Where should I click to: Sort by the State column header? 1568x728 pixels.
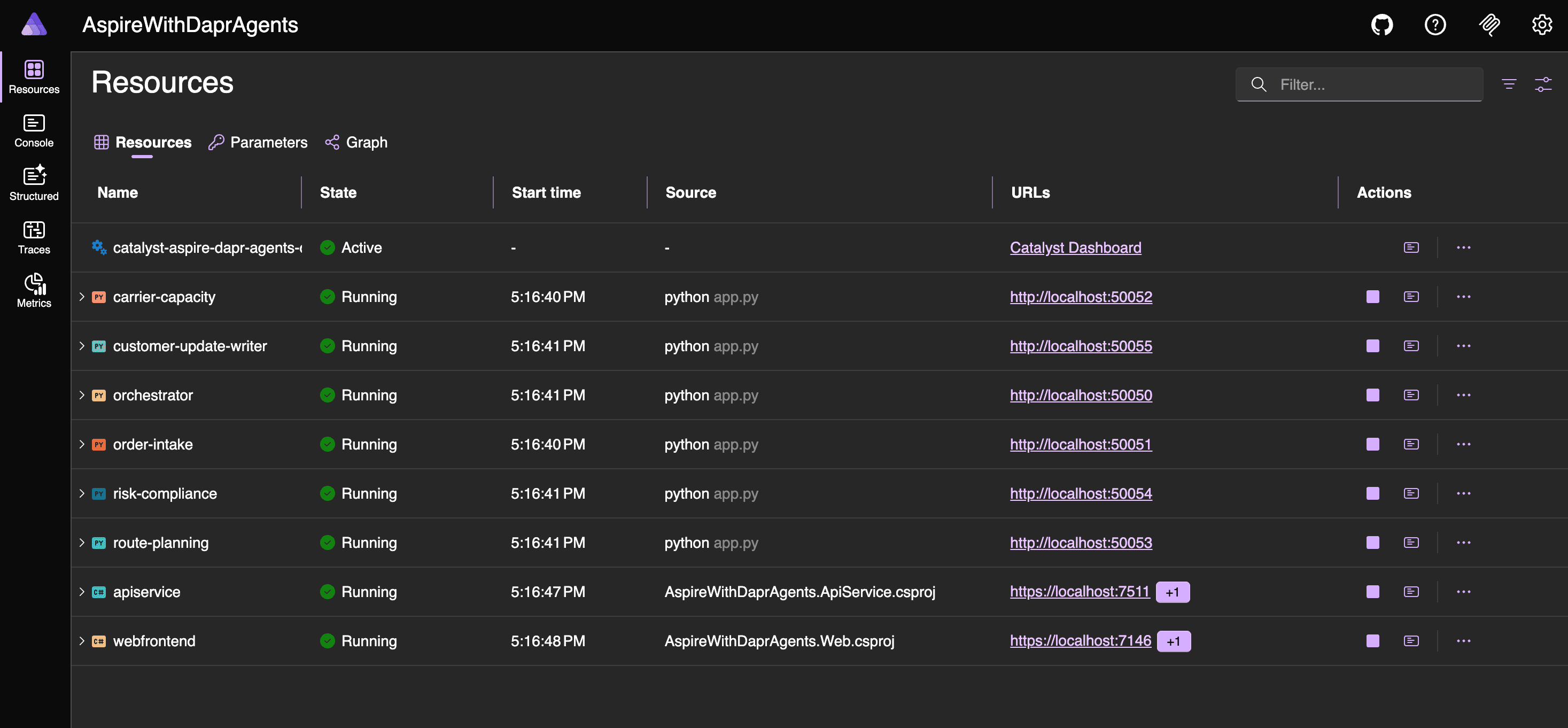338,192
